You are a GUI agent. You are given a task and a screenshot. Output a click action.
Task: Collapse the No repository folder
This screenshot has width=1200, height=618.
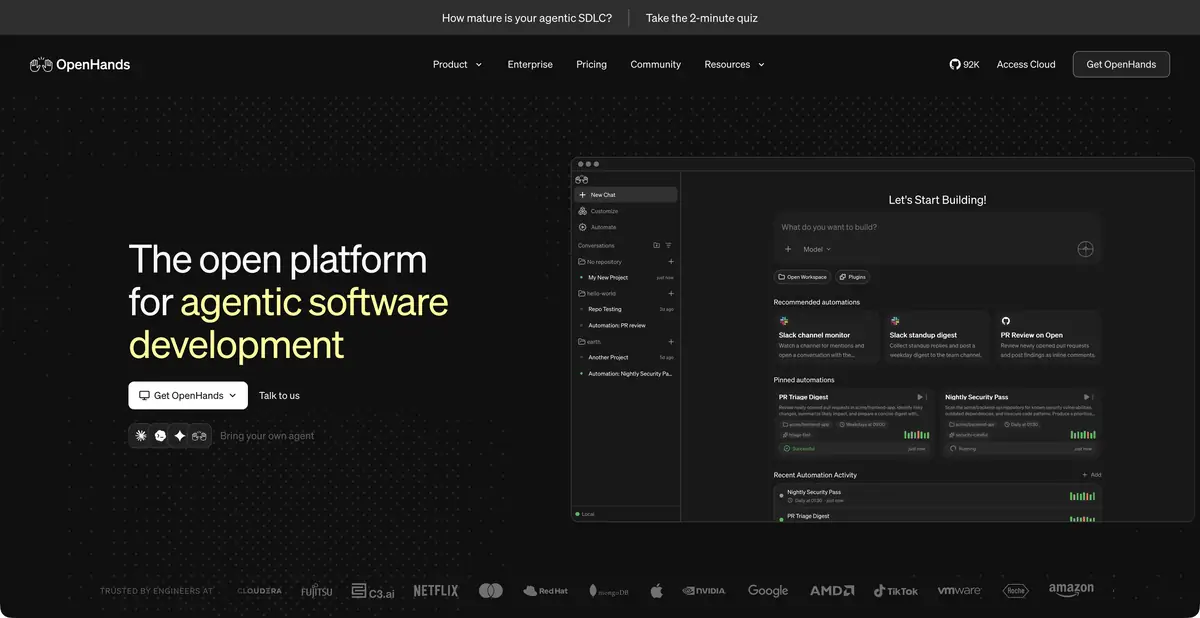pos(600,262)
